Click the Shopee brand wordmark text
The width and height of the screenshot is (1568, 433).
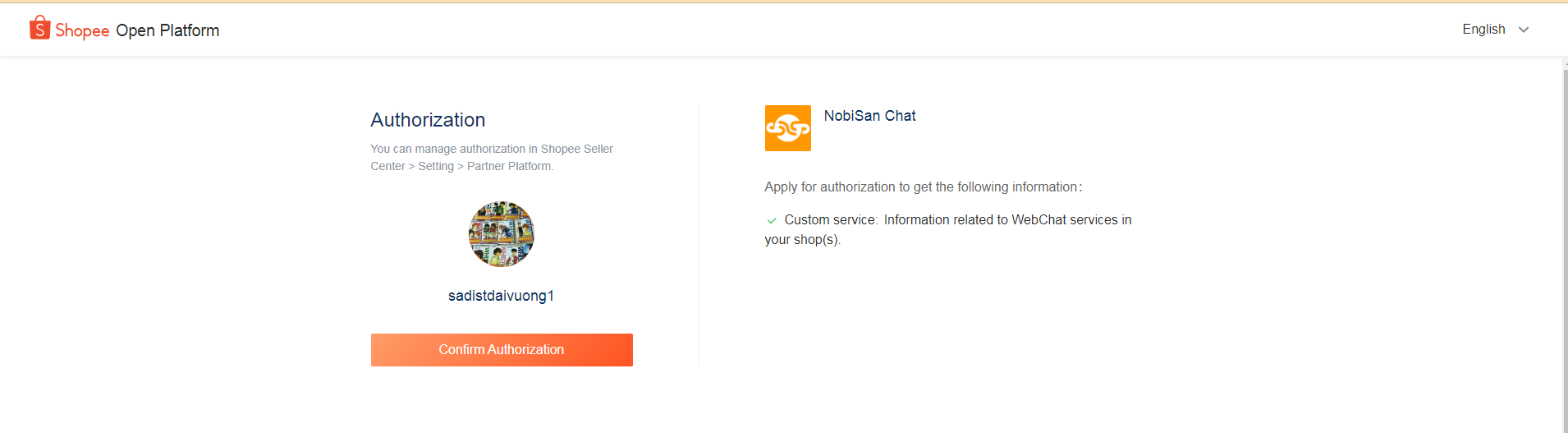coord(82,30)
